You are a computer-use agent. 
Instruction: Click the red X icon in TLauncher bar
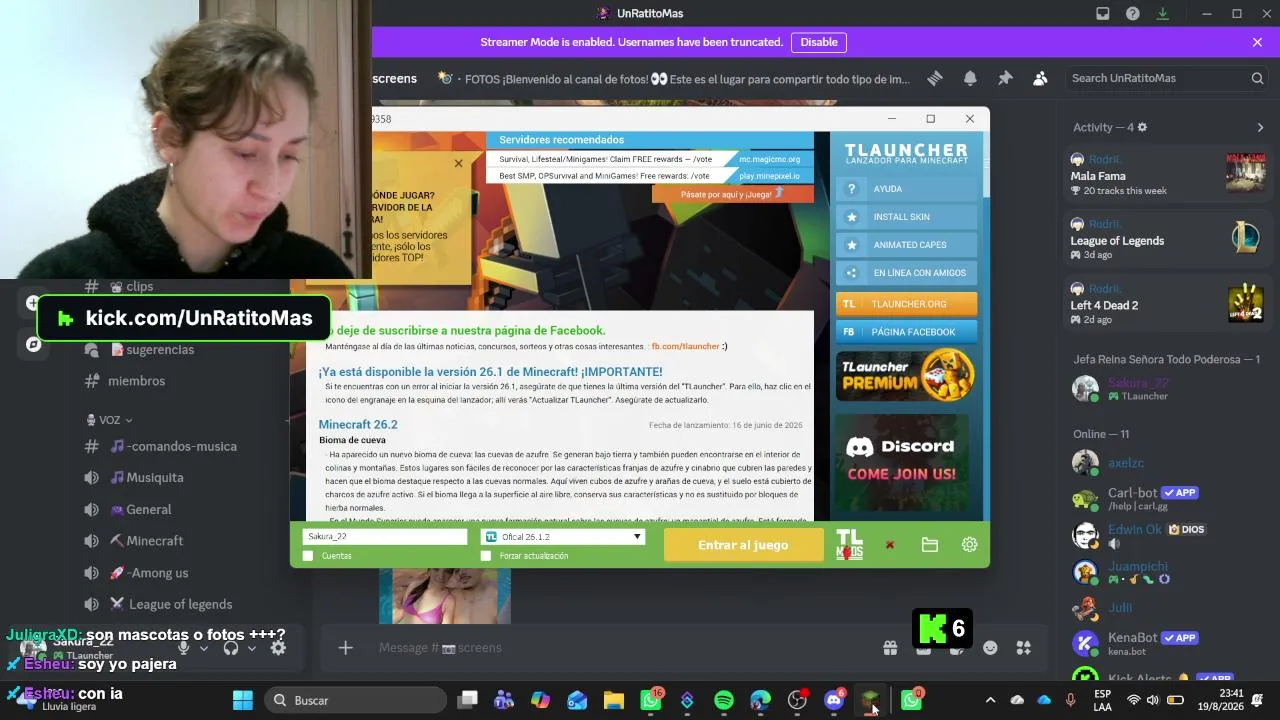[890, 545]
